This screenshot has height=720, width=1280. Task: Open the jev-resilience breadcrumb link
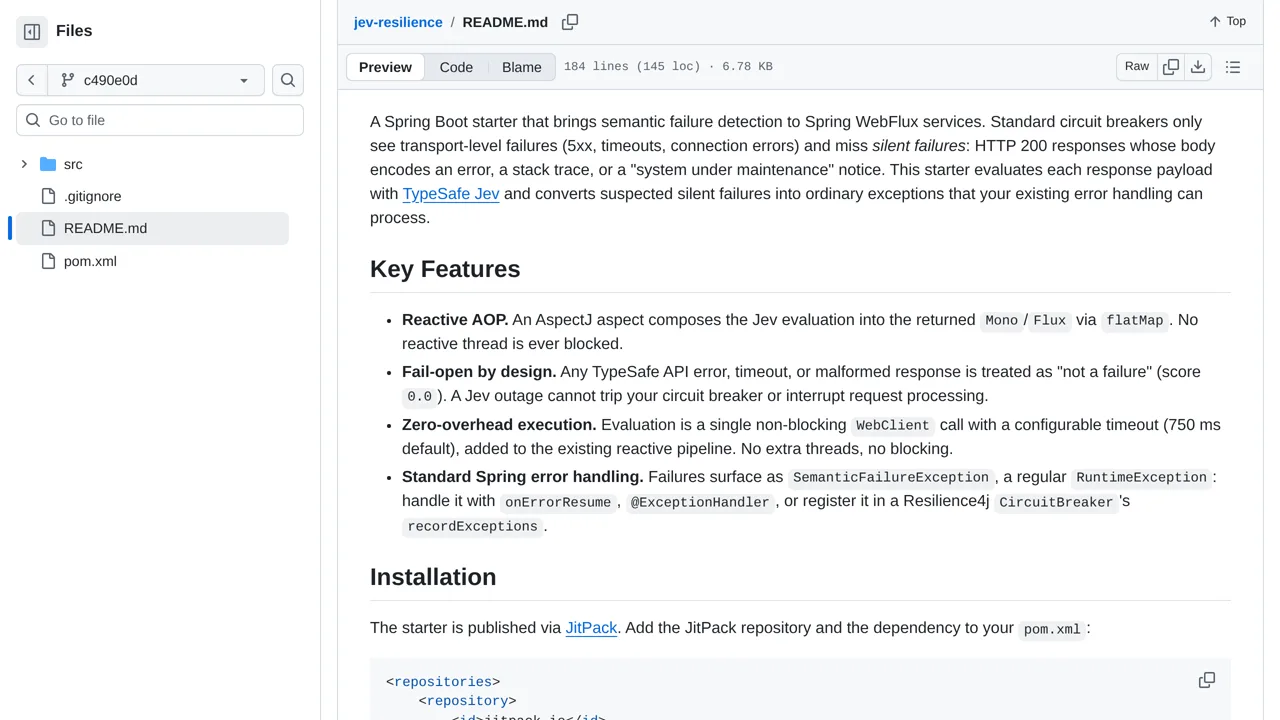tap(398, 22)
